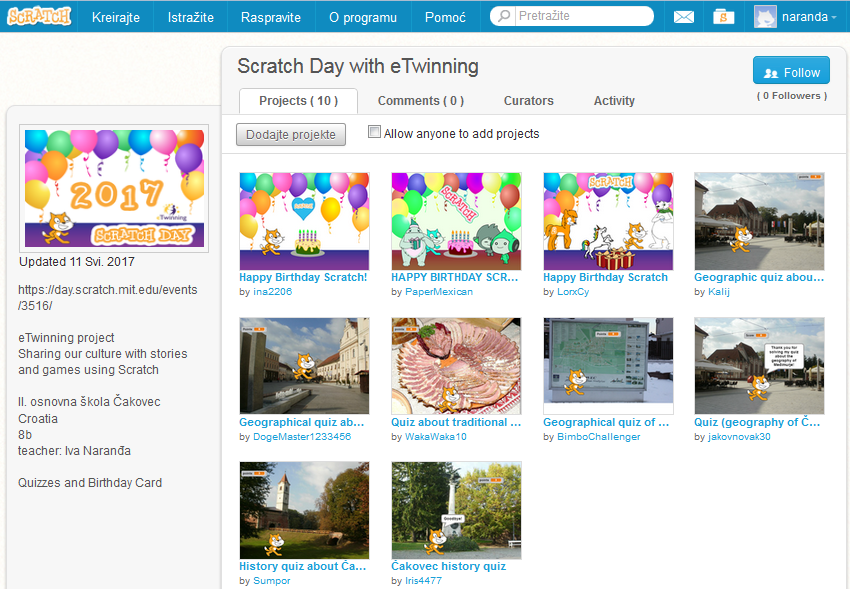Image resolution: width=850 pixels, height=589 pixels.
Task: Open thumbnail of Geographical quiz by DogeMaster1233456
Action: [304, 366]
